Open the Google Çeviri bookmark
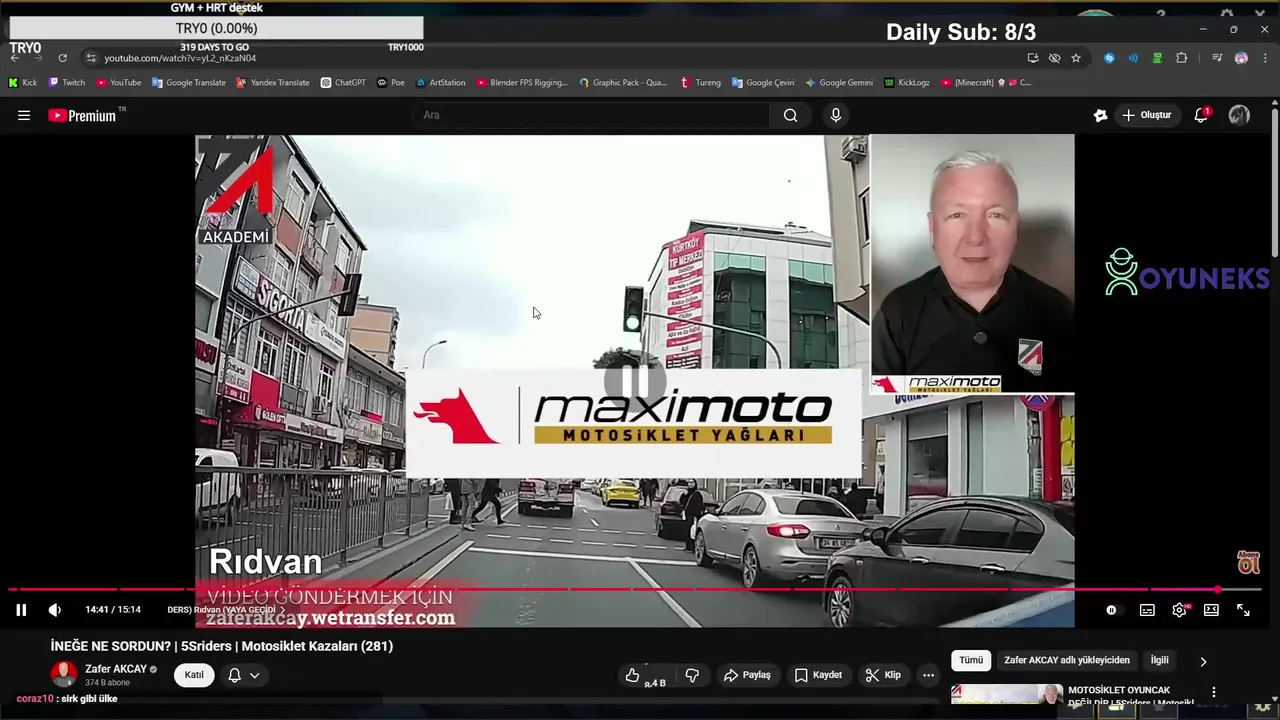This screenshot has width=1280, height=720. (x=763, y=83)
